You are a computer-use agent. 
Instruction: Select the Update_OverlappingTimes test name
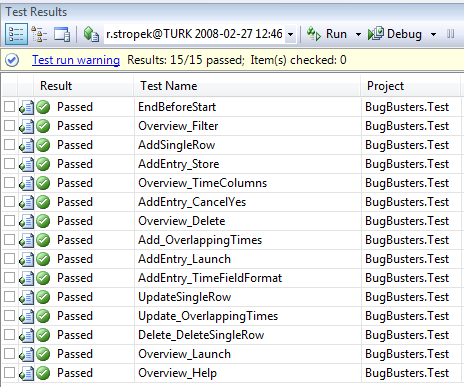coord(208,316)
